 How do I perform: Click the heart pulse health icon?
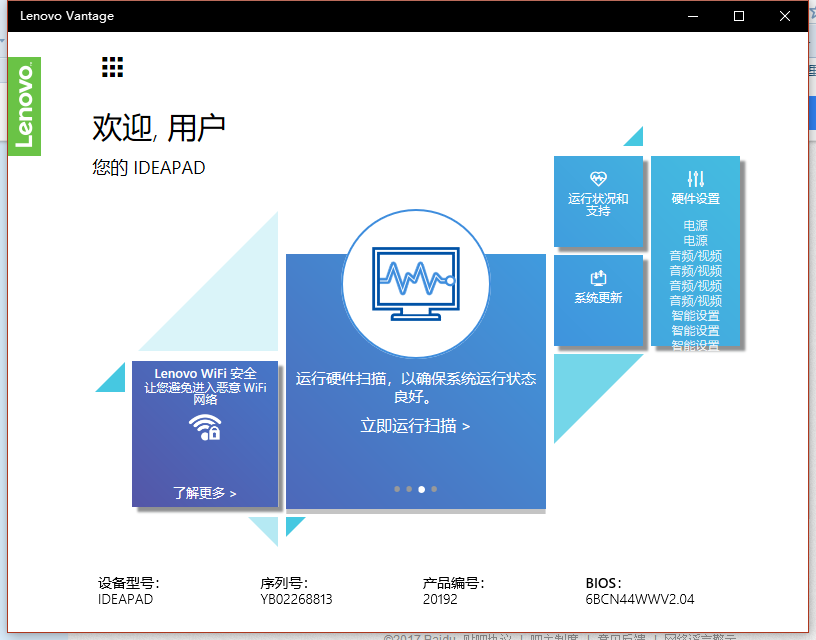(598, 178)
